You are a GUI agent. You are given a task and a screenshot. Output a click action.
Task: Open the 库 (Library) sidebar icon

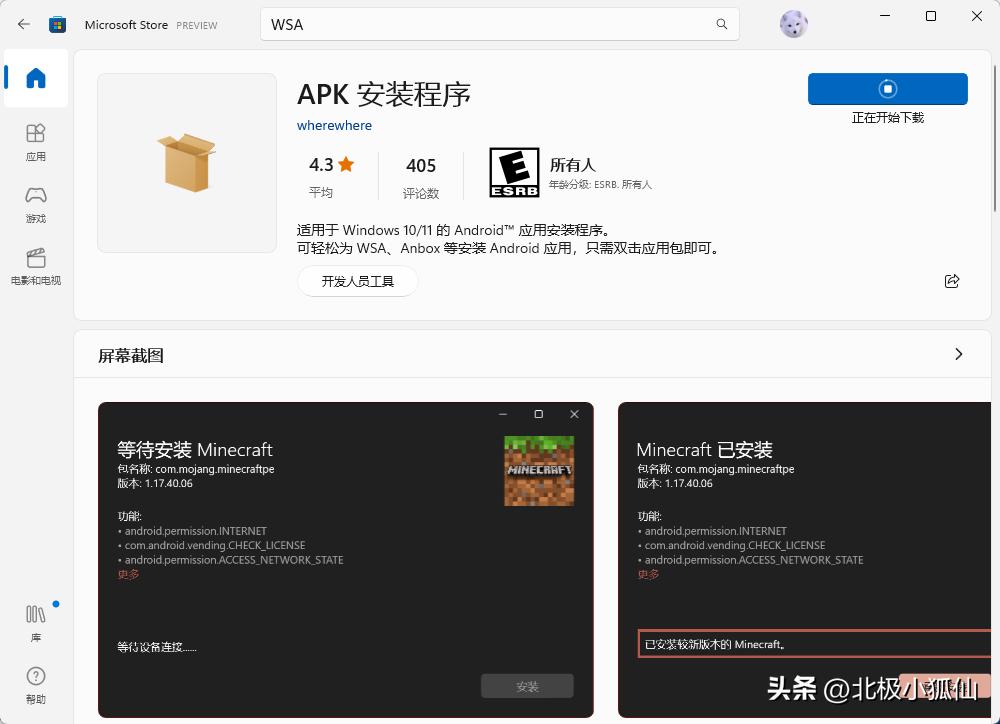click(x=35, y=620)
